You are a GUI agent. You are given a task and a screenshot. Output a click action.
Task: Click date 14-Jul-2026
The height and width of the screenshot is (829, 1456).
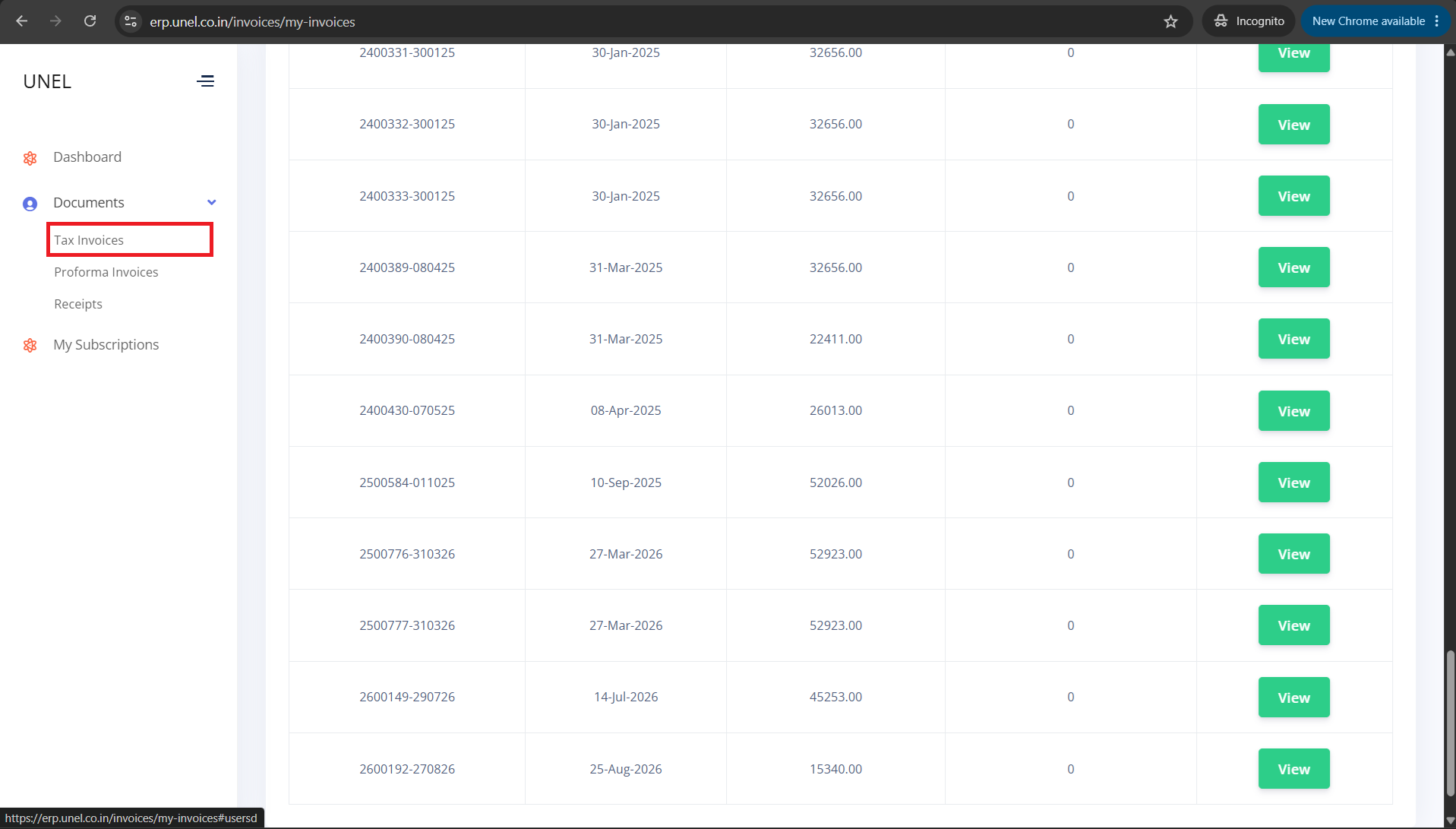coord(626,697)
